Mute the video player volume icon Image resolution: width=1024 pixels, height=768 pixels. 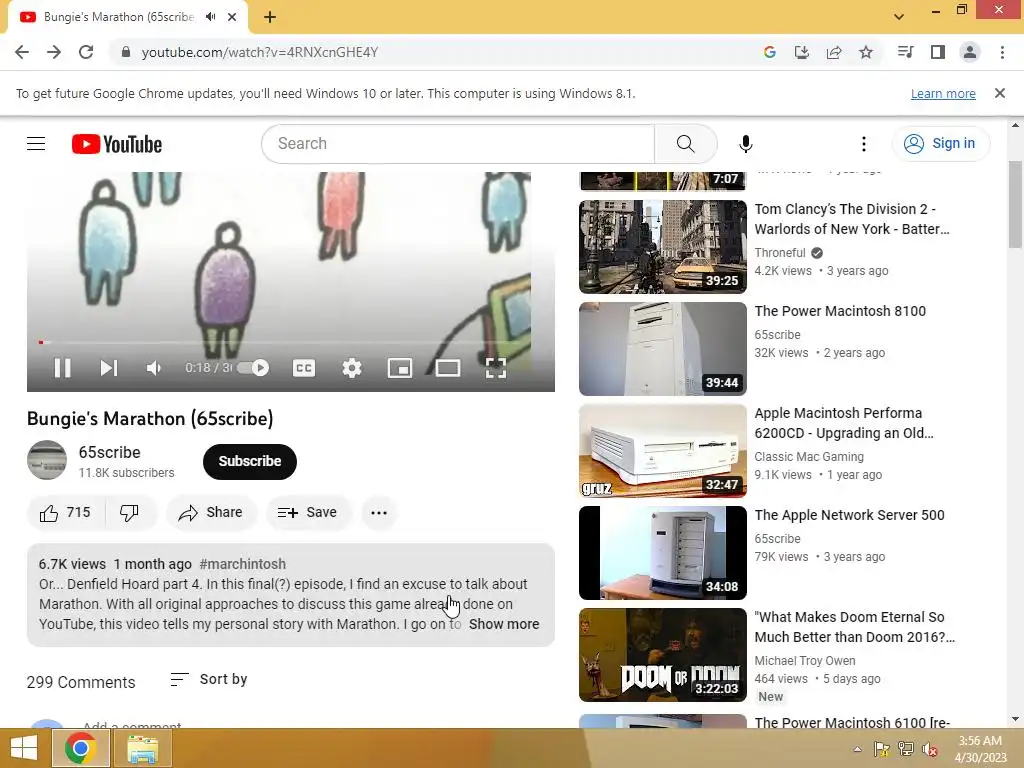pyautogui.click(x=153, y=368)
